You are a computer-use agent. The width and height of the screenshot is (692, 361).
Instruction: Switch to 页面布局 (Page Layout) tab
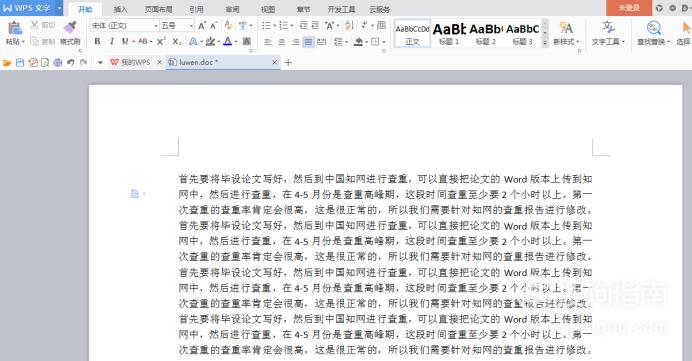coord(158,9)
